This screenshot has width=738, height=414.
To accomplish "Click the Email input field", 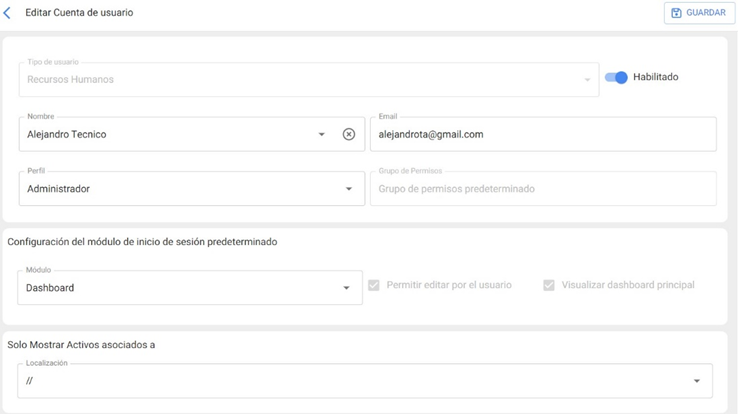I will (542, 134).
